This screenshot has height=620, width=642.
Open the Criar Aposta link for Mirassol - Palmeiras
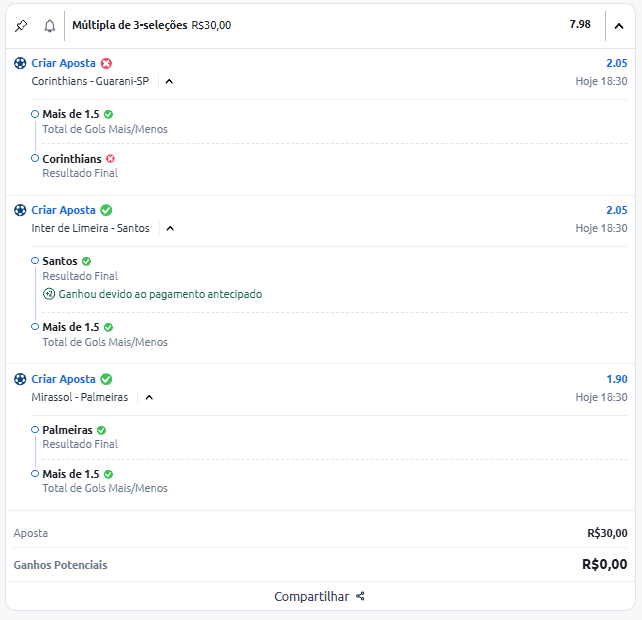(x=63, y=379)
